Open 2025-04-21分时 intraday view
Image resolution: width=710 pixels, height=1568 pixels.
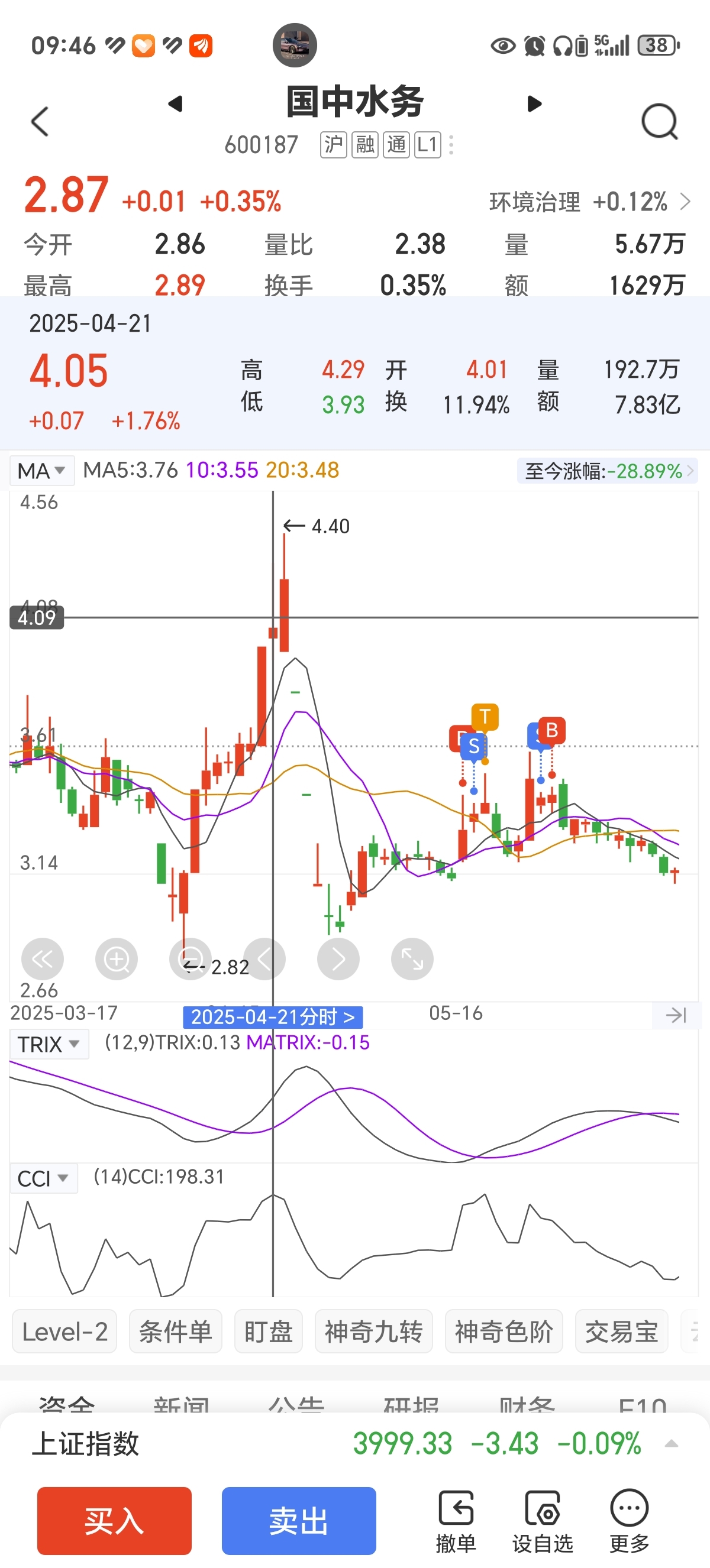273,1016
